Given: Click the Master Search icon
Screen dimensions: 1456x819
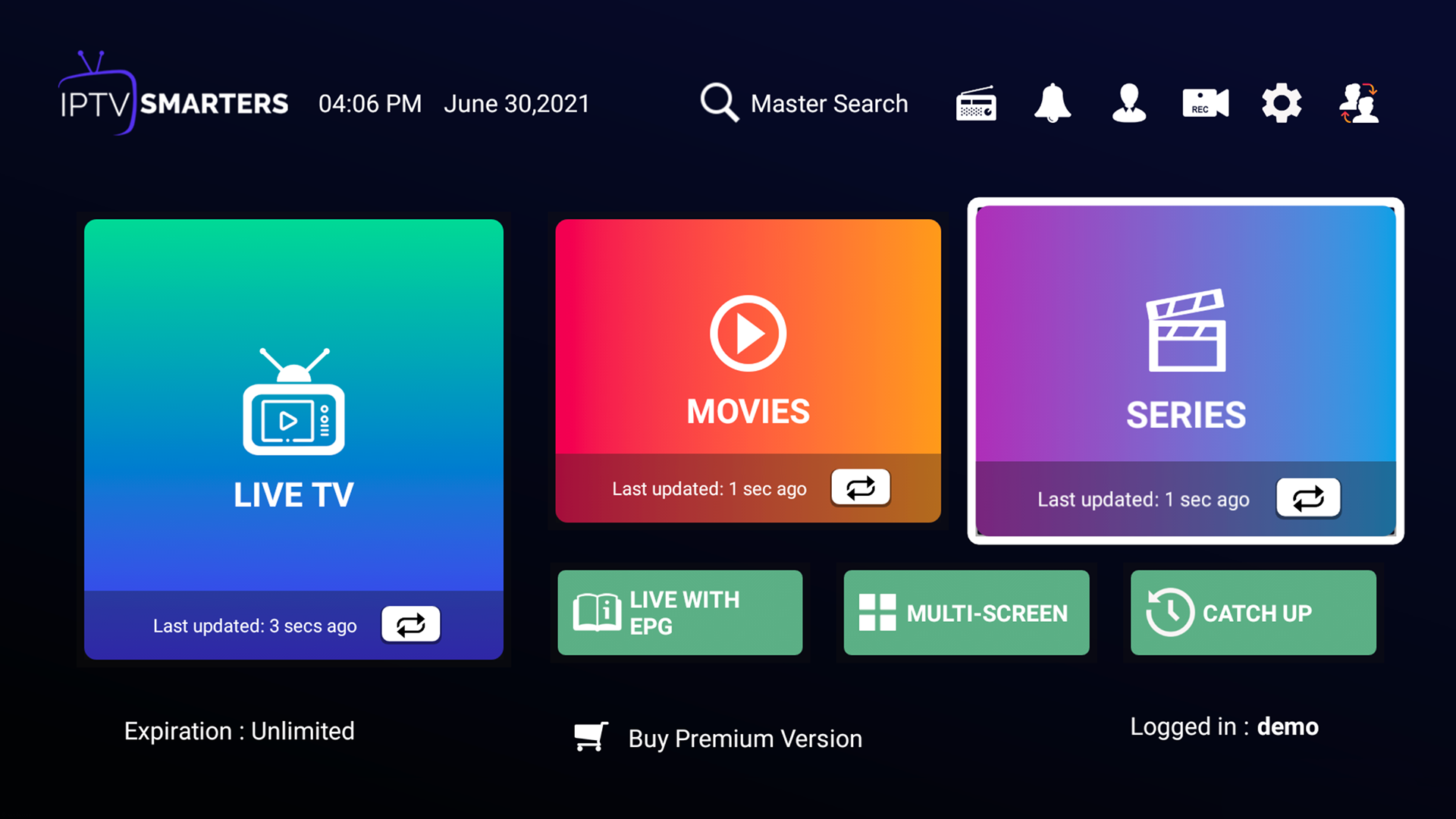Looking at the screenshot, I should click(718, 103).
